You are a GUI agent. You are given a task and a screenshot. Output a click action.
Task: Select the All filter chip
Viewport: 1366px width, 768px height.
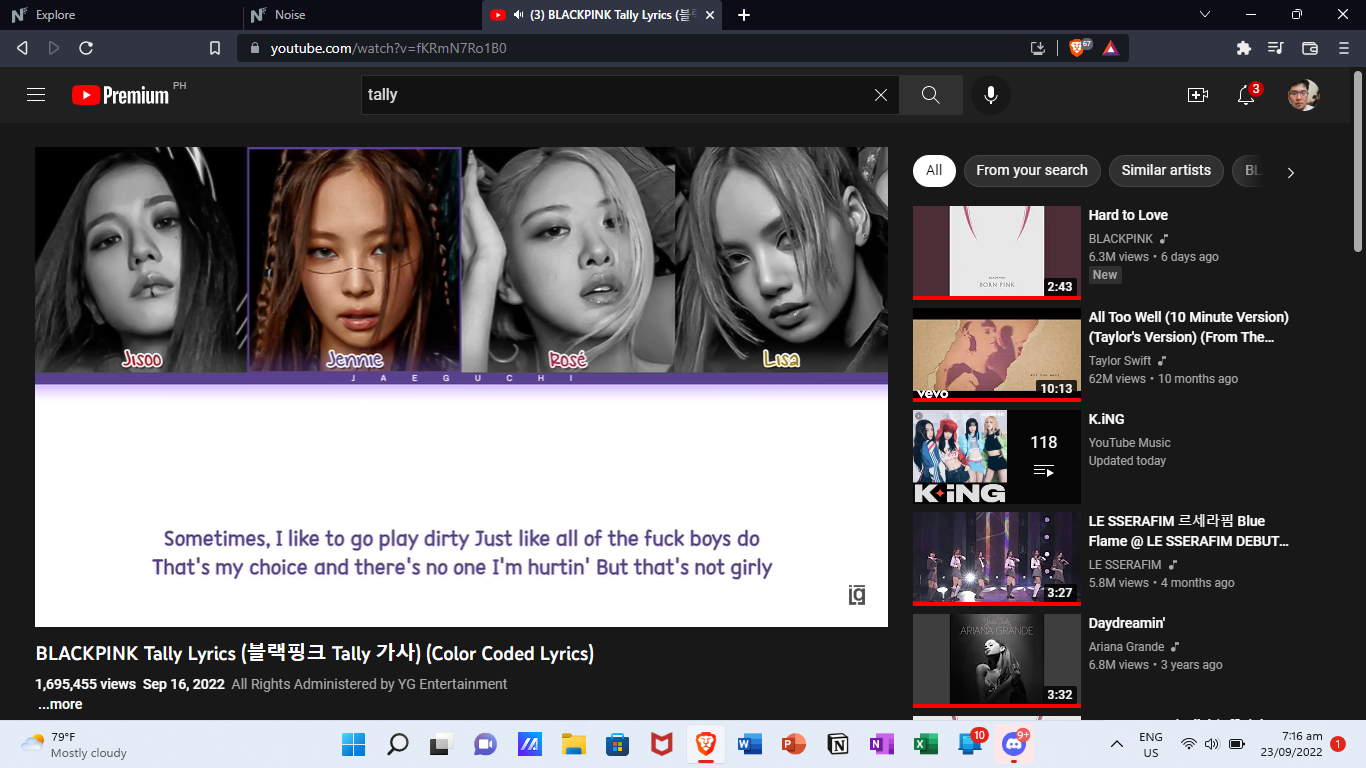[934, 170]
